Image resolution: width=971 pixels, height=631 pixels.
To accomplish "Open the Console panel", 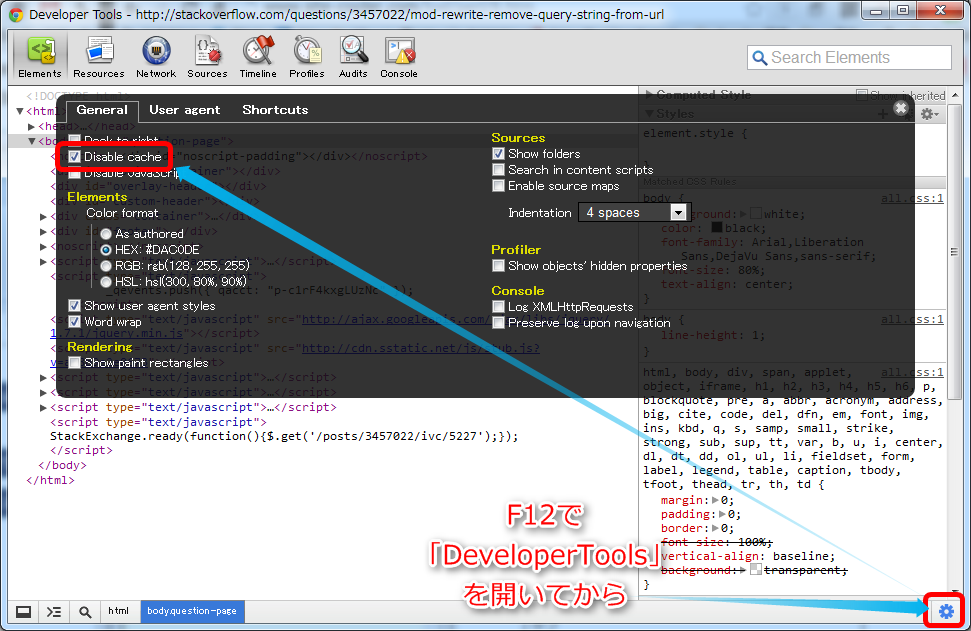I will (x=399, y=57).
